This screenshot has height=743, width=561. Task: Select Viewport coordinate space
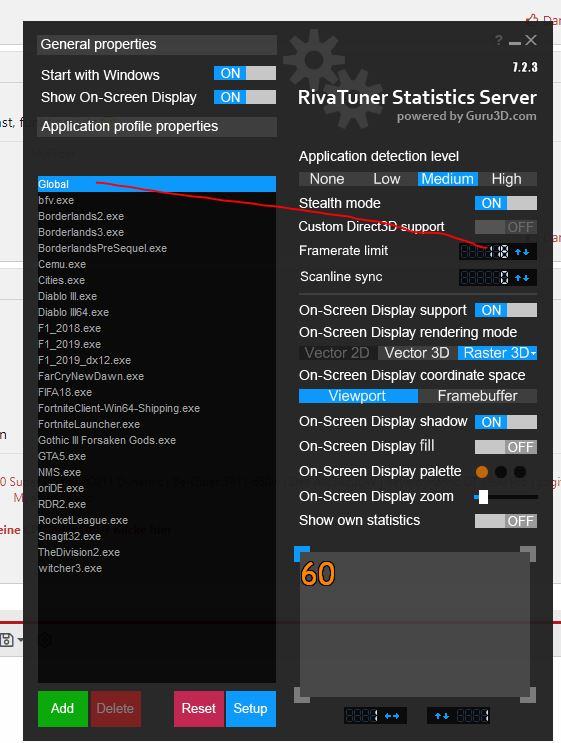point(358,396)
